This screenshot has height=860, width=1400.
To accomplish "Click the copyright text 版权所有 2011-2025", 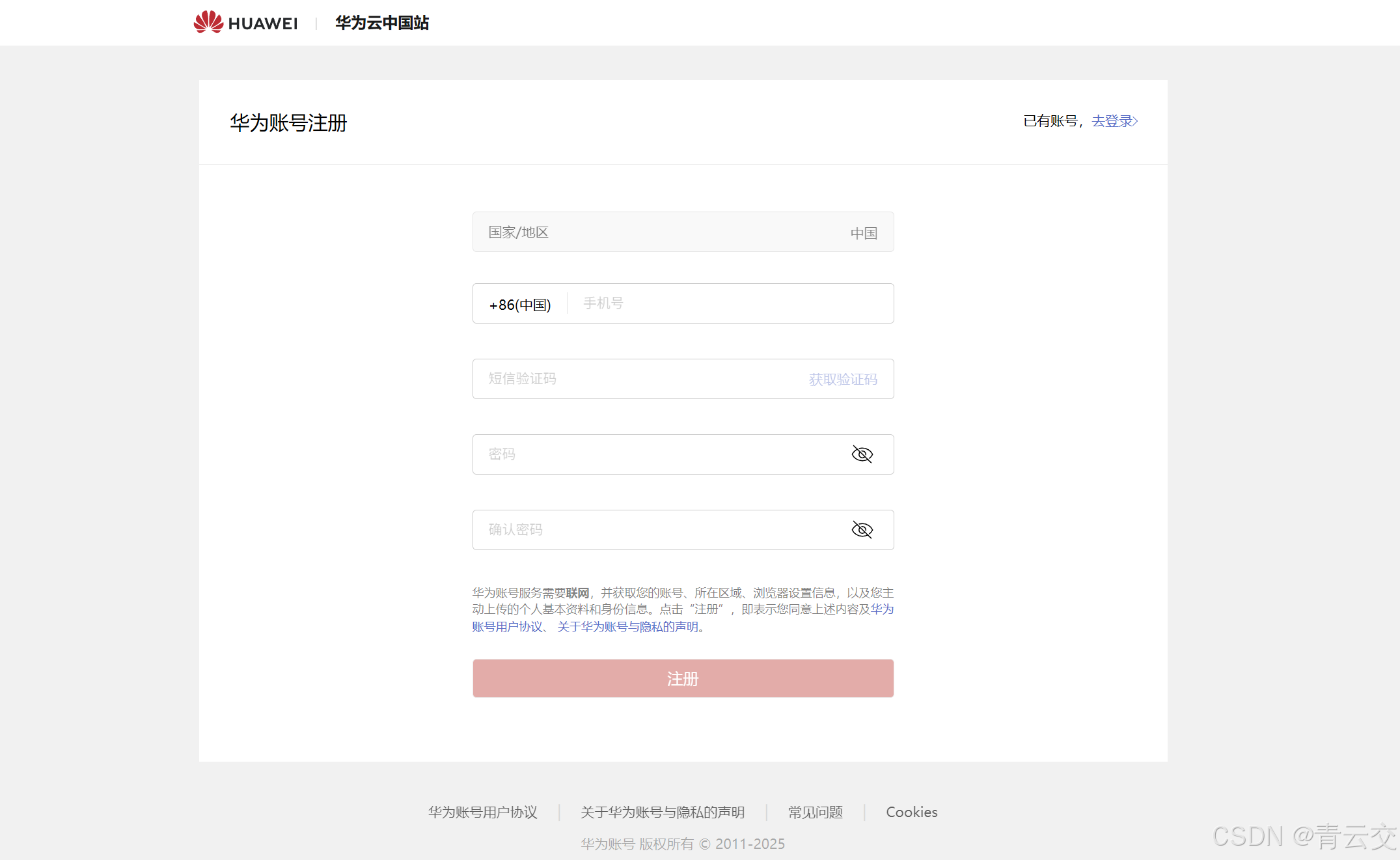I will [683, 844].
